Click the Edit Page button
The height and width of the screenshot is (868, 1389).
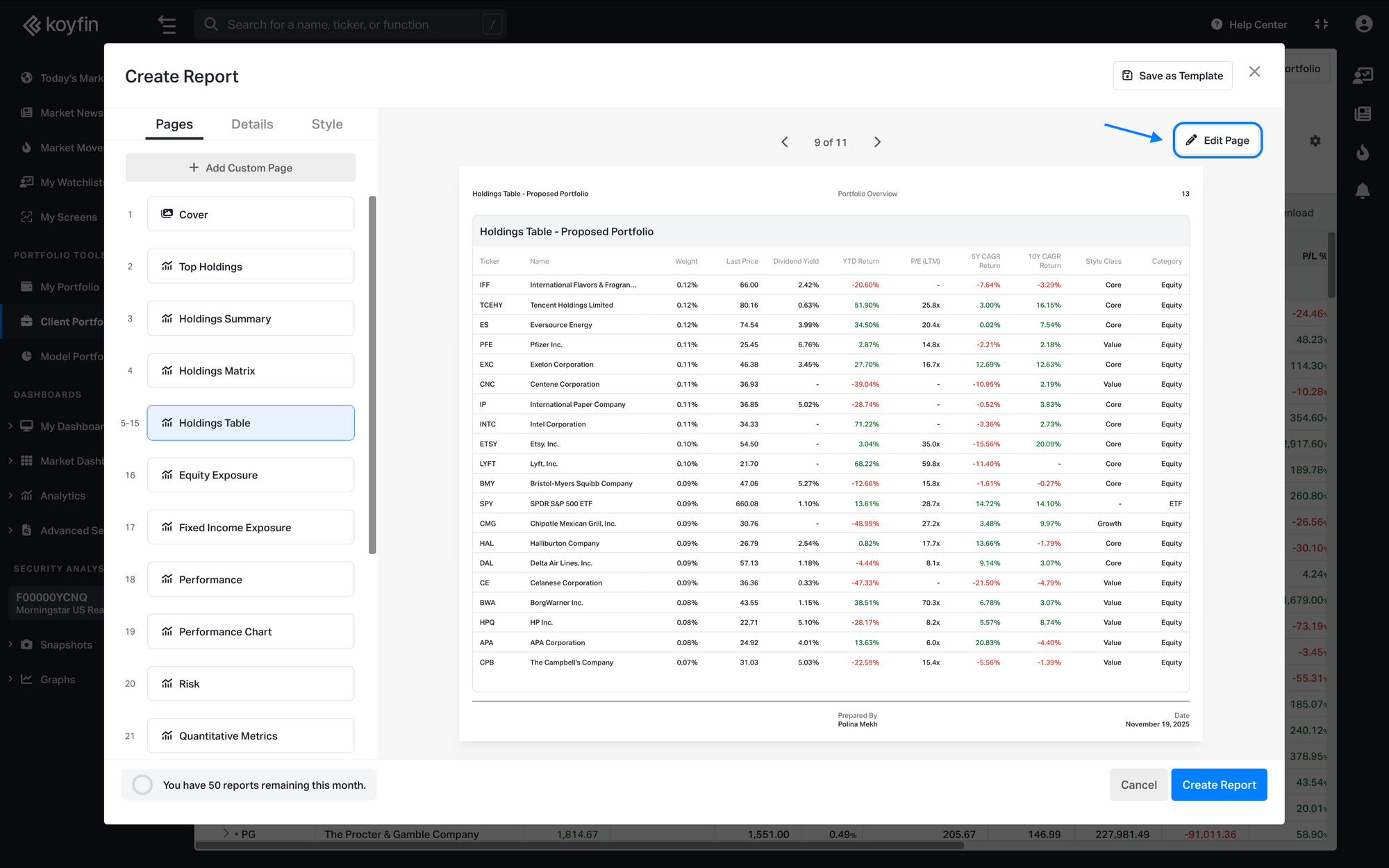pyautogui.click(x=1217, y=140)
